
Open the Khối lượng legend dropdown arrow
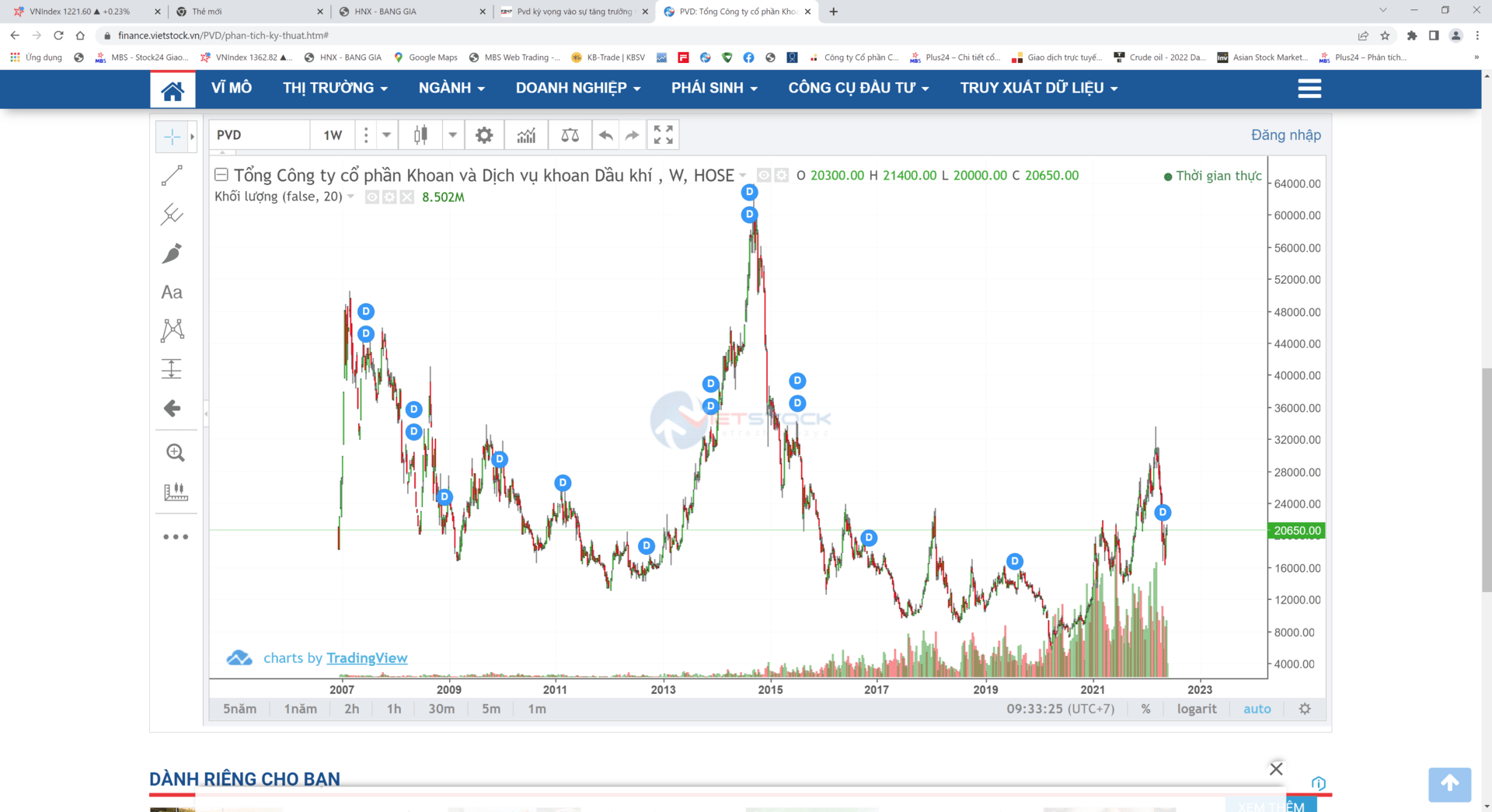point(350,197)
